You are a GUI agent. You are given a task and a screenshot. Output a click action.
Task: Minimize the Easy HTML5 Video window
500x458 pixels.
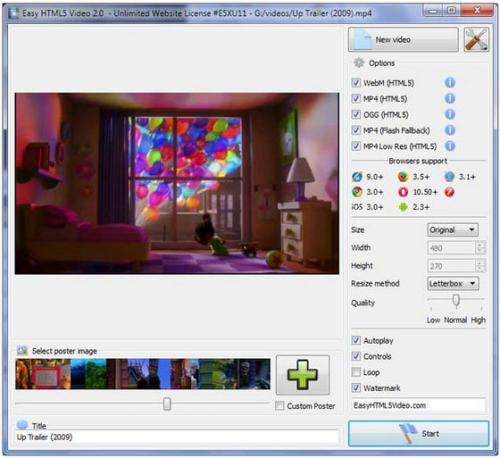(433, 11)
